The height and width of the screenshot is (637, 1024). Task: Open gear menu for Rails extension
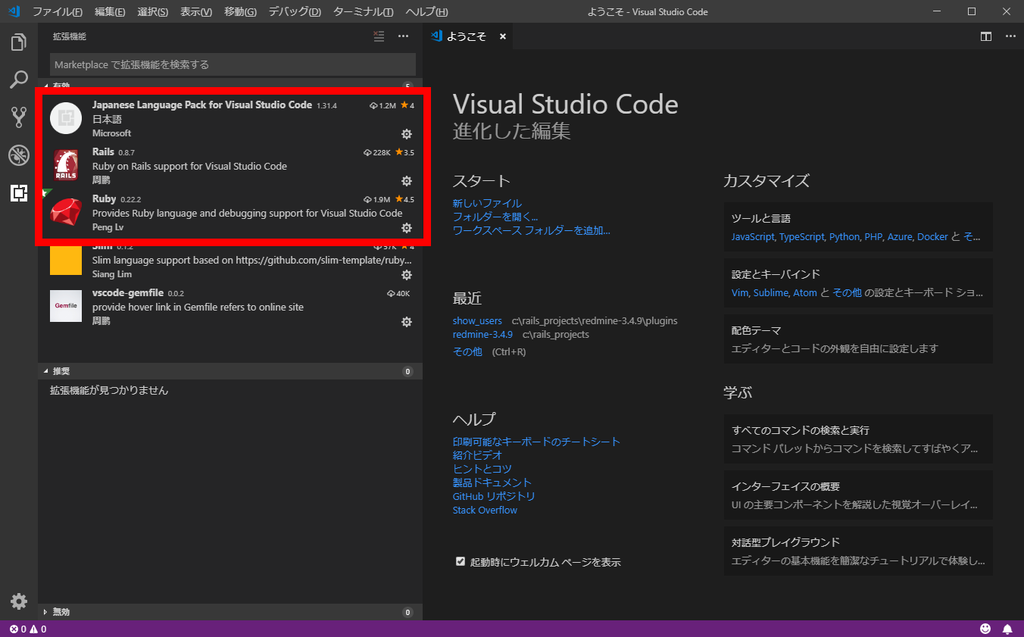(x=406, y=181)
